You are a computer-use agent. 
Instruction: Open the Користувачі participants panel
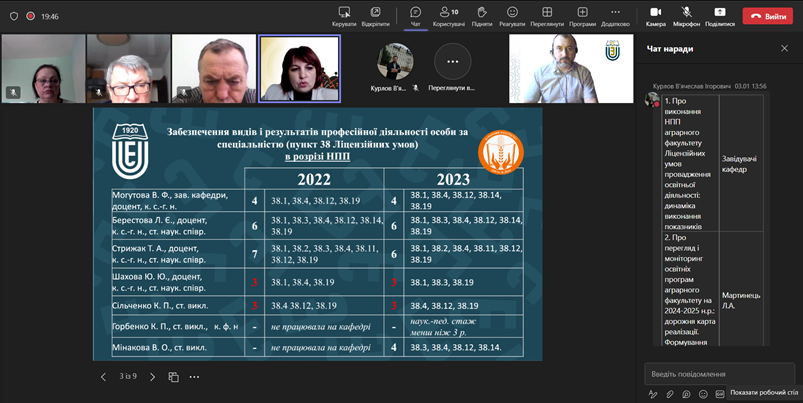(448, 15)
